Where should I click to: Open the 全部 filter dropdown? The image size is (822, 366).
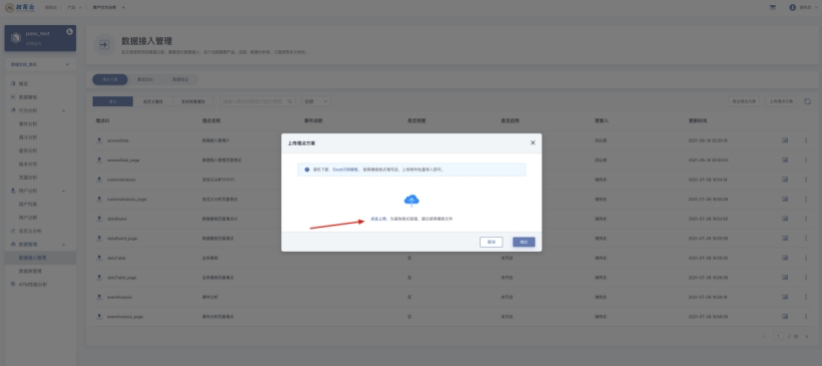316,101
